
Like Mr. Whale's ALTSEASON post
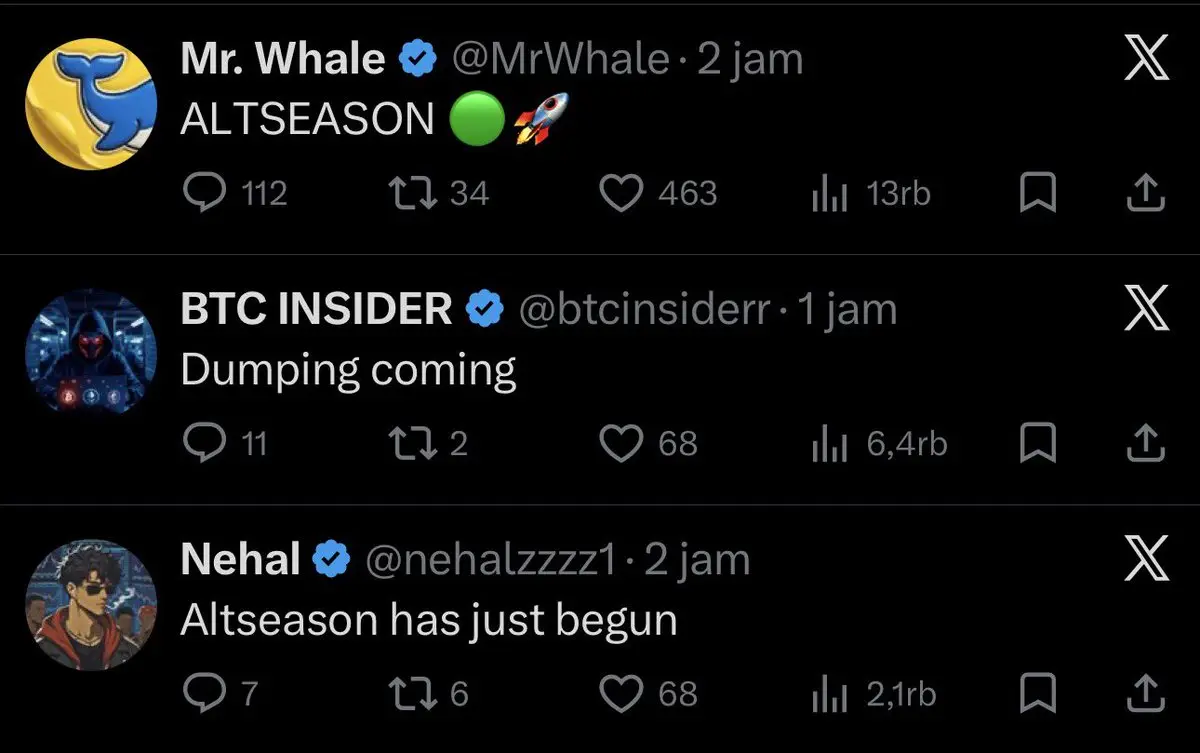pyautogui.click(x=620, y=193)
